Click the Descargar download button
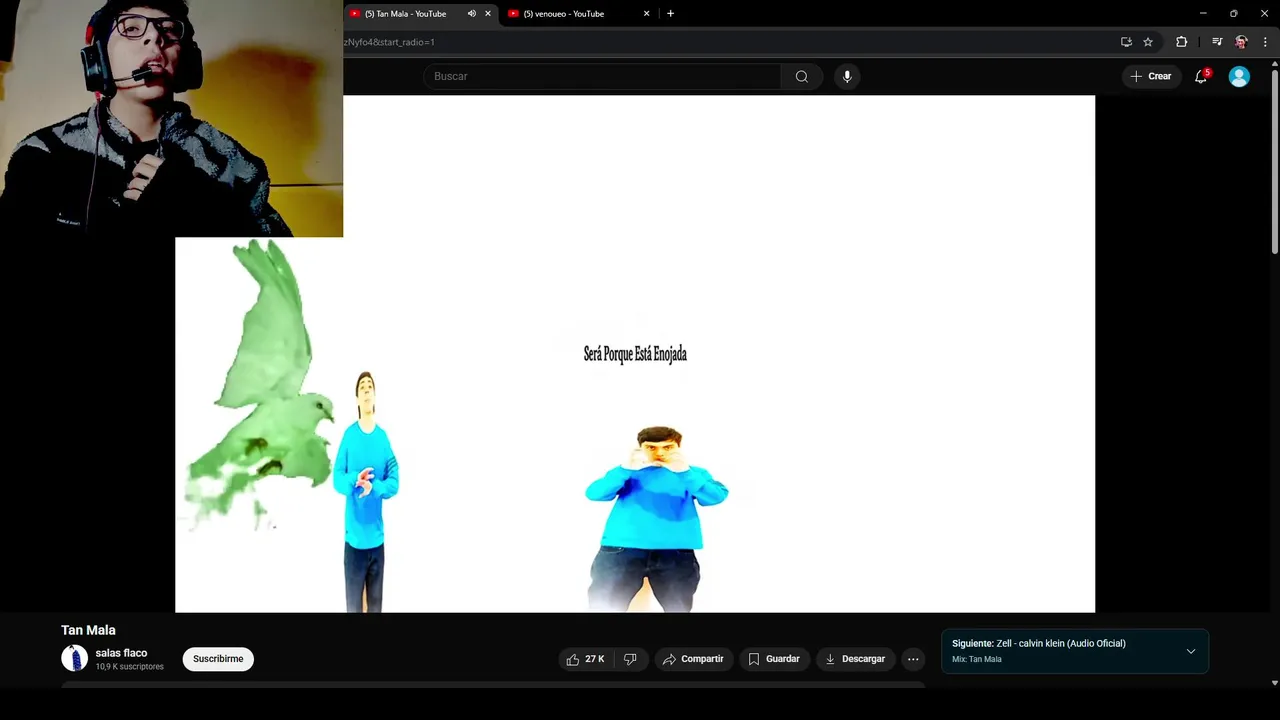The width and height of the screenshot is (1280, 720). click(855, 659)
